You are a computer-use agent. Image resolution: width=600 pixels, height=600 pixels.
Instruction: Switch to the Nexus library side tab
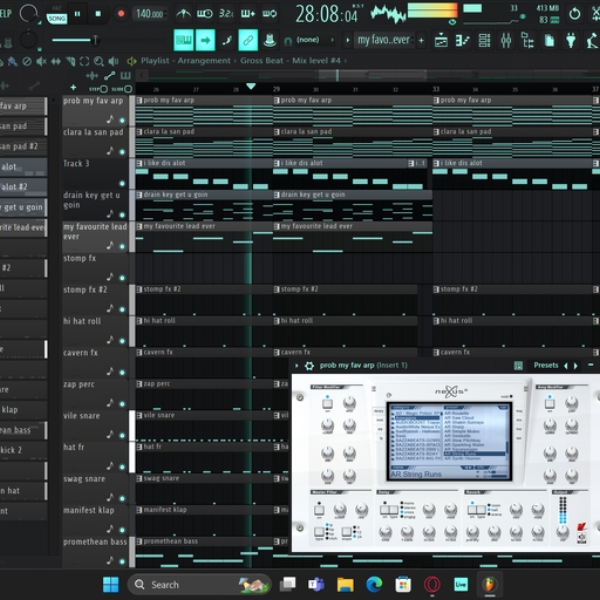(x=378, y=411)
